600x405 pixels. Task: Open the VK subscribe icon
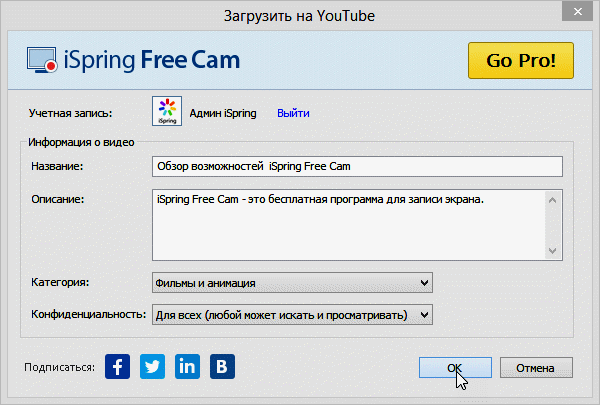pos(222,367)
